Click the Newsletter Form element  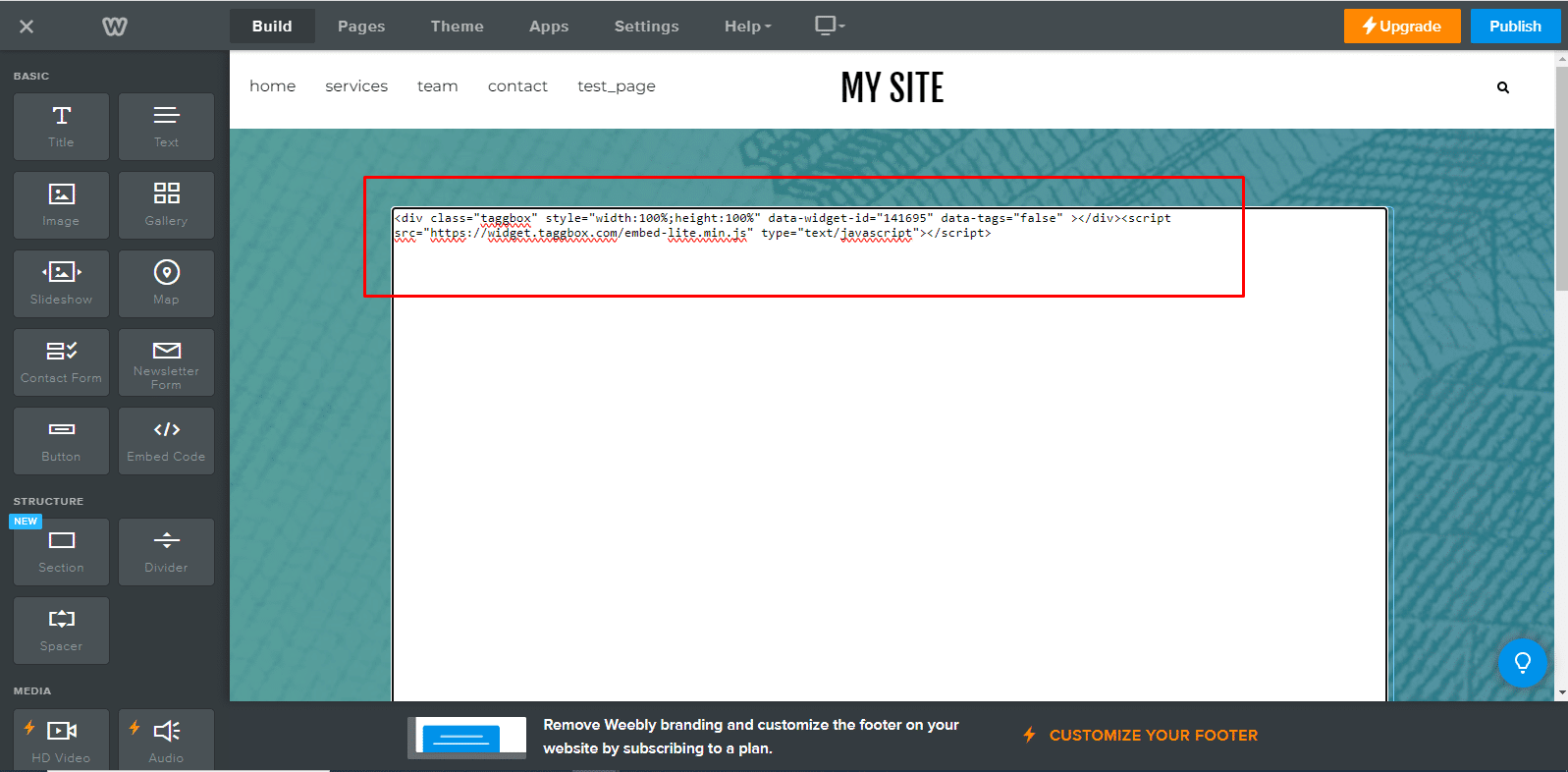(166, 361)
